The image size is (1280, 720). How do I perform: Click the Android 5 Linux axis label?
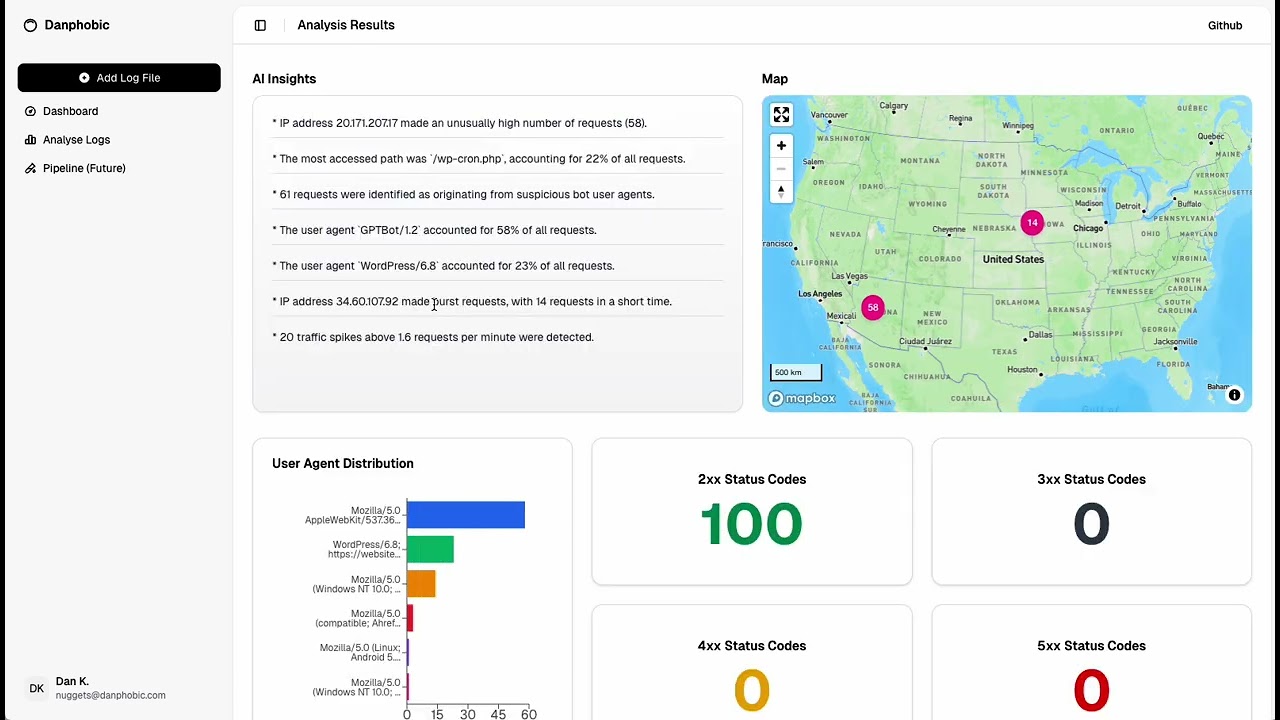[x=360, y=652]
